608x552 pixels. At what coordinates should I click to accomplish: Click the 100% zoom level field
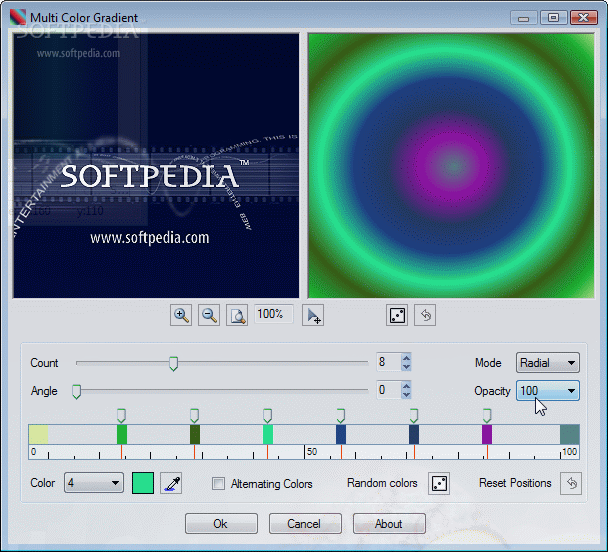pyautogui.click(x=274, y=314)
